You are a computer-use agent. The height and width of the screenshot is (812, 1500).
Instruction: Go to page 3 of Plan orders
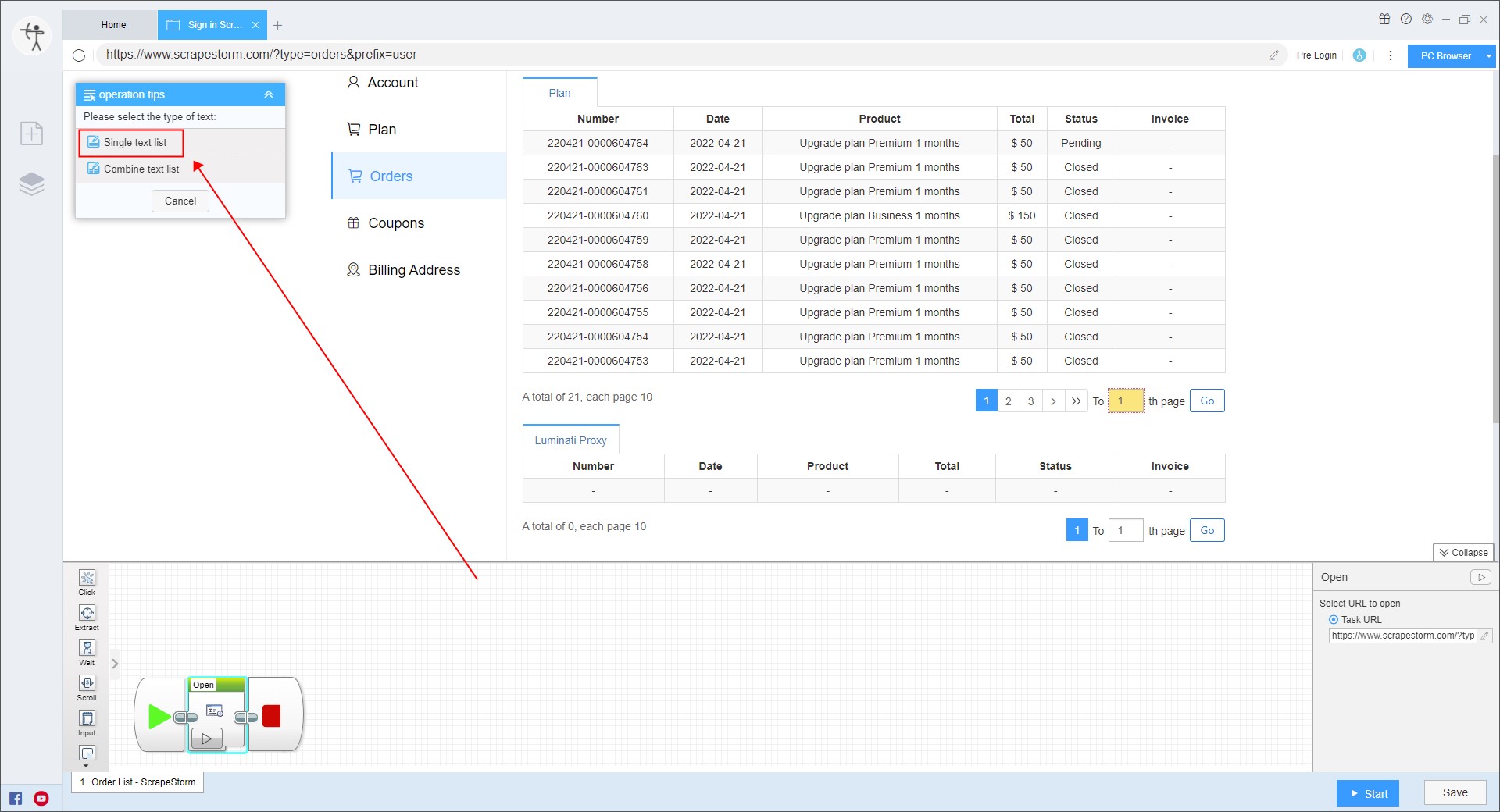pos(1030,401)
